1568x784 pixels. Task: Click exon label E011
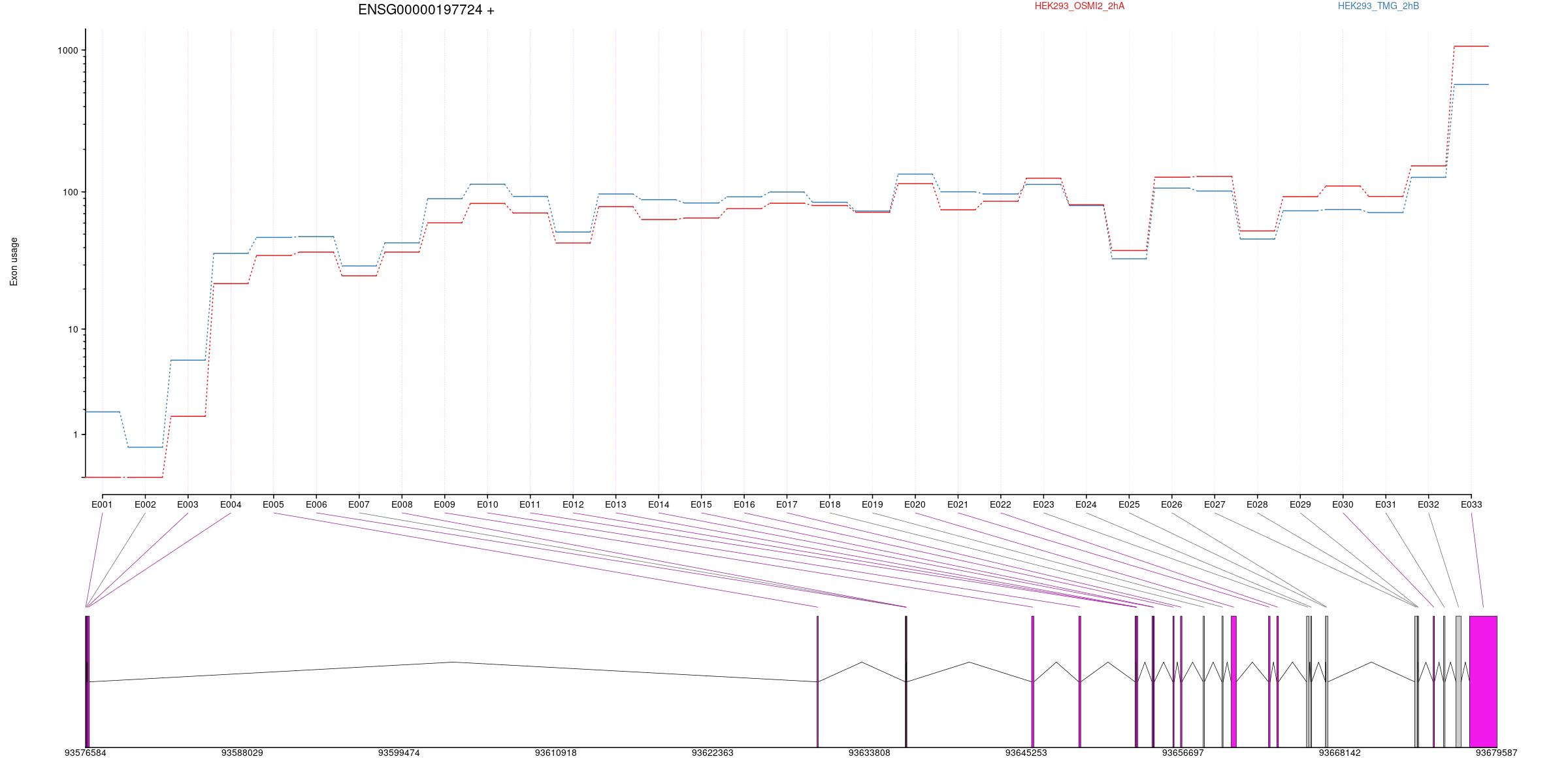530,504
